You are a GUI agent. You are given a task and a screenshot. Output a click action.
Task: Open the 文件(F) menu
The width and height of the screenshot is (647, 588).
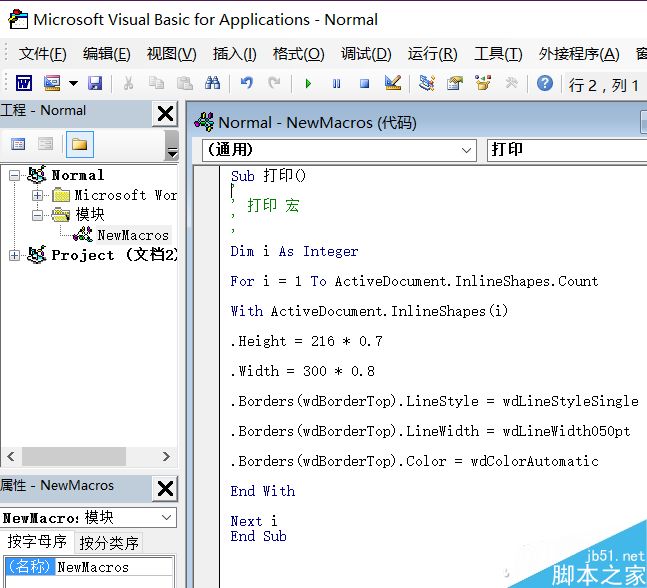[x=43, y=54]
